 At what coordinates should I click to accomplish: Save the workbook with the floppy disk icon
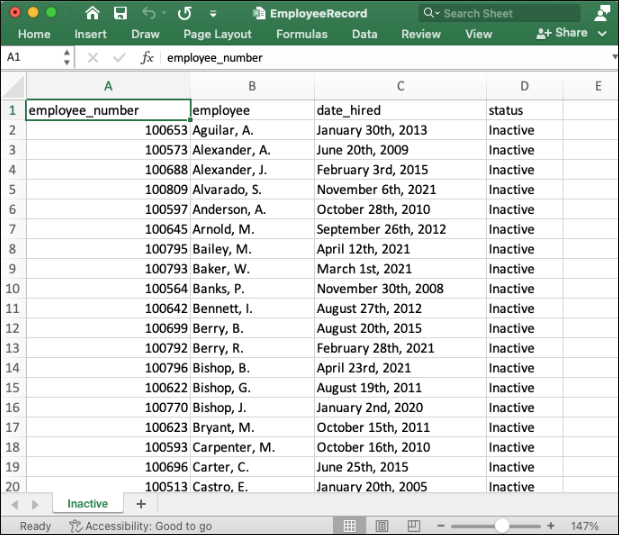coord(120,13)
